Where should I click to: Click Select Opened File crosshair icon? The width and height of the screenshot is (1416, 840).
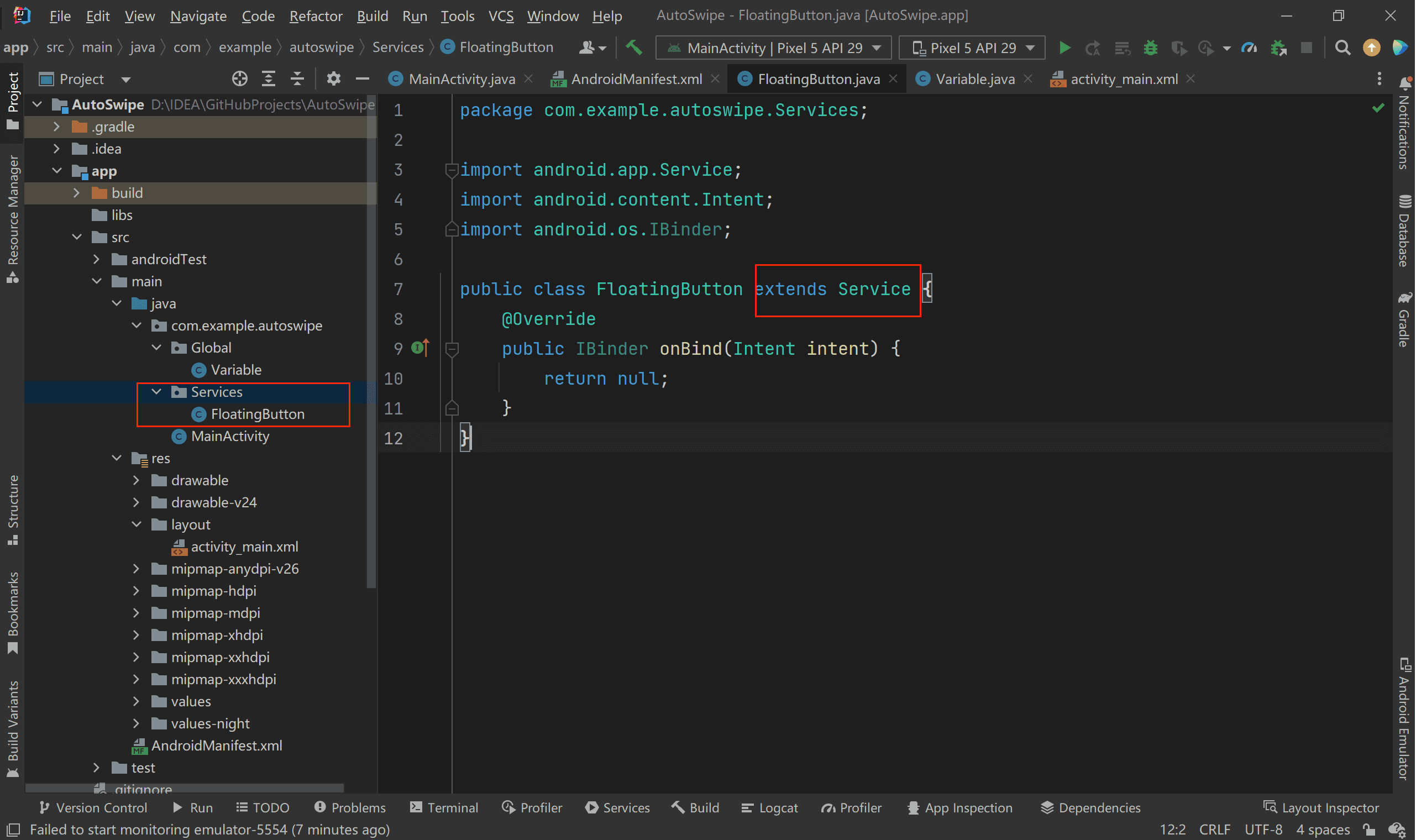[239, 79]
